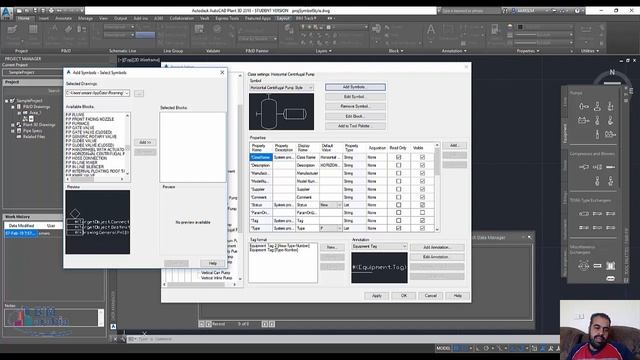Toggle Read Only checkbox for ClassName row
Viewport: 640px width, 360px height.
tap(398, 157)
